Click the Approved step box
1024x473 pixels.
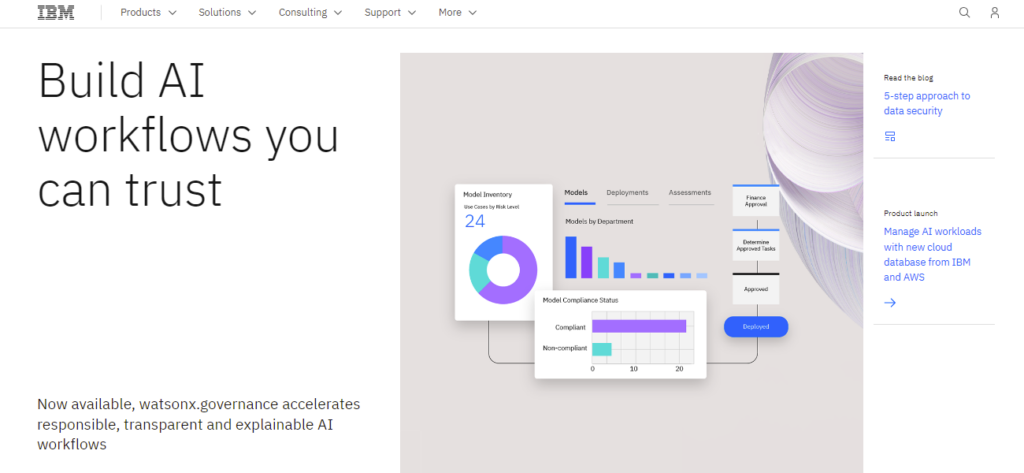coord(756,289)
